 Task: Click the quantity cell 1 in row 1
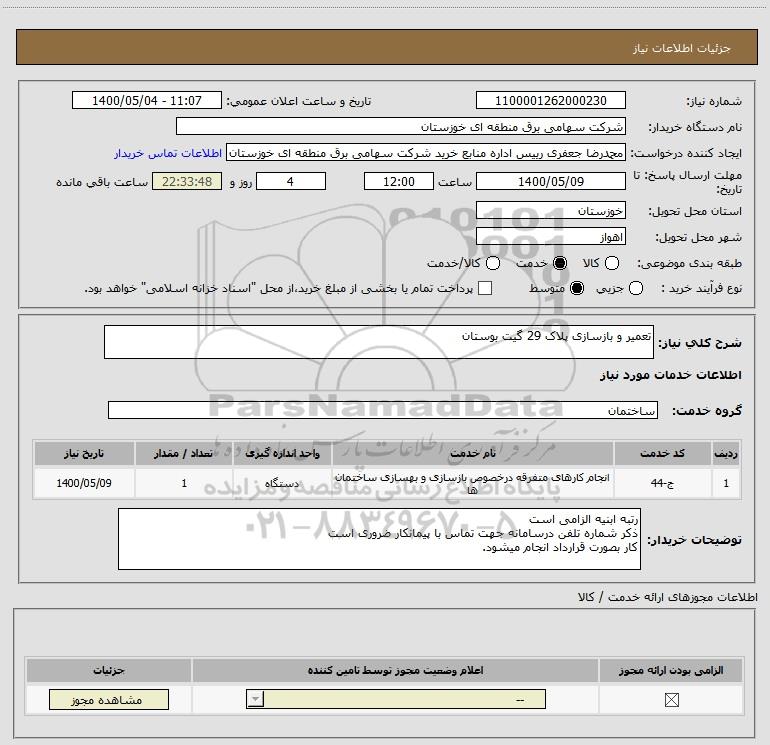pos(184,483)
